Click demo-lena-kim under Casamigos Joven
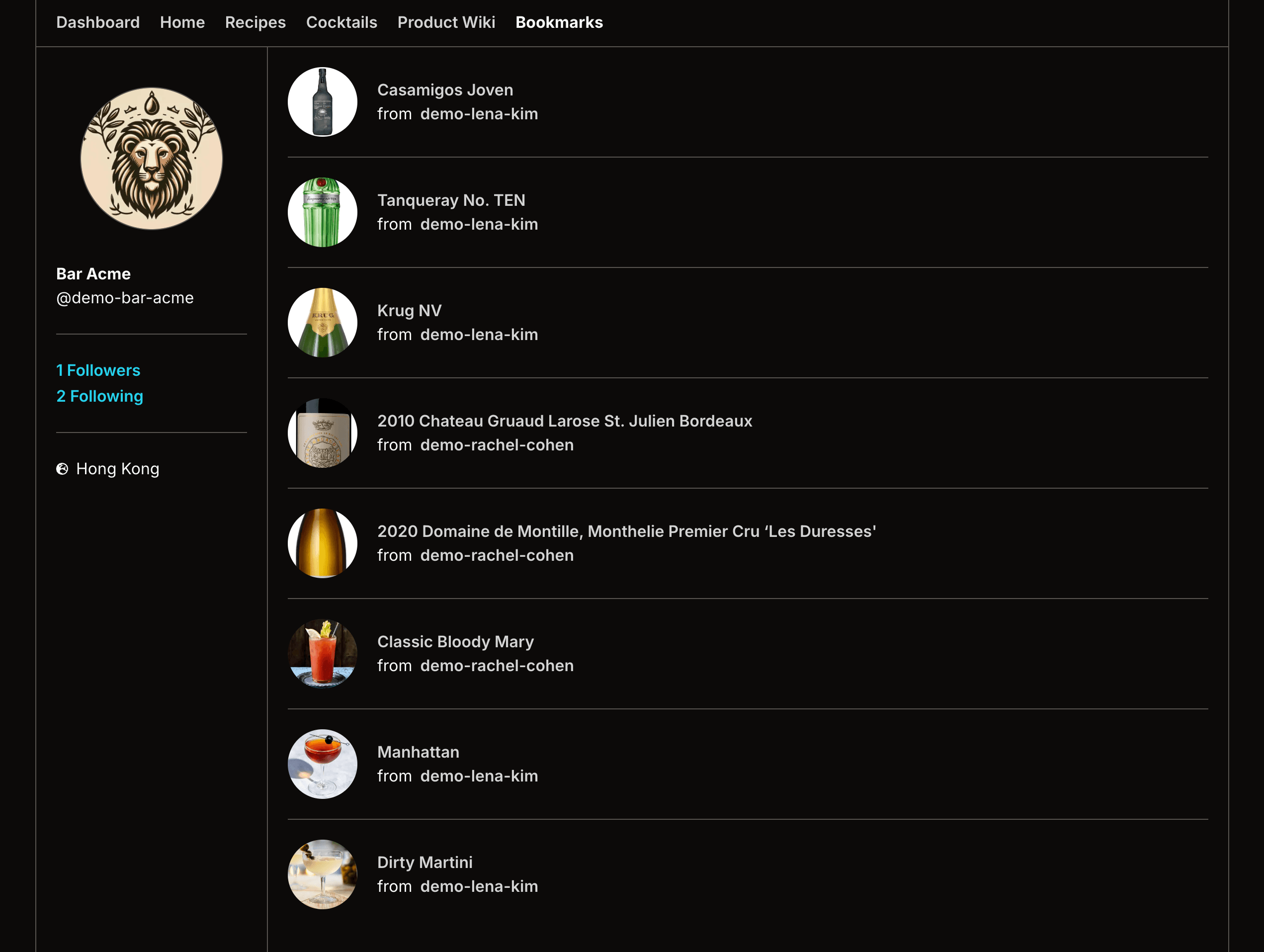 (x=479, y=114)
